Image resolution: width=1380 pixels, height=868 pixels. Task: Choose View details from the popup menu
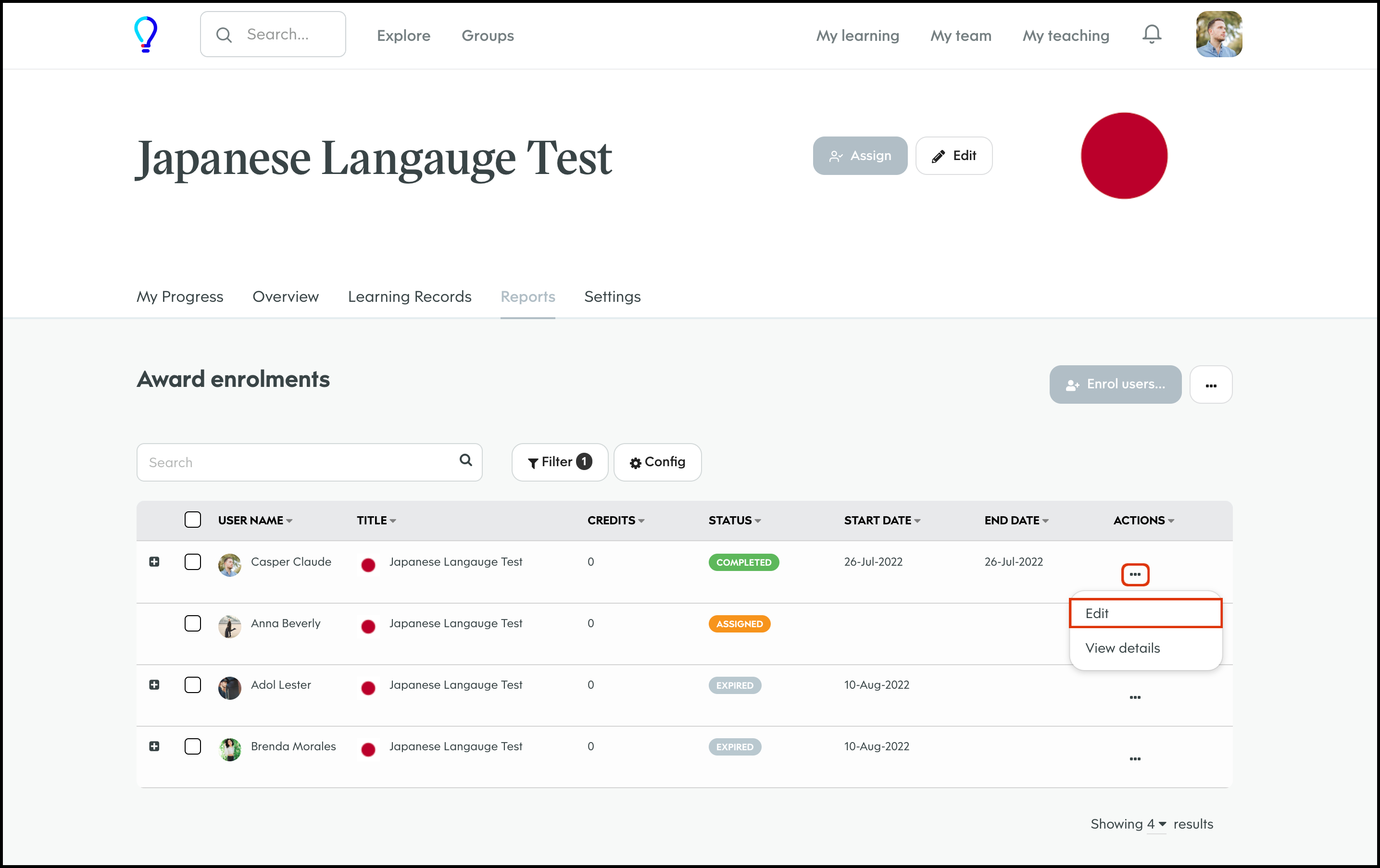coord(1122,648)
